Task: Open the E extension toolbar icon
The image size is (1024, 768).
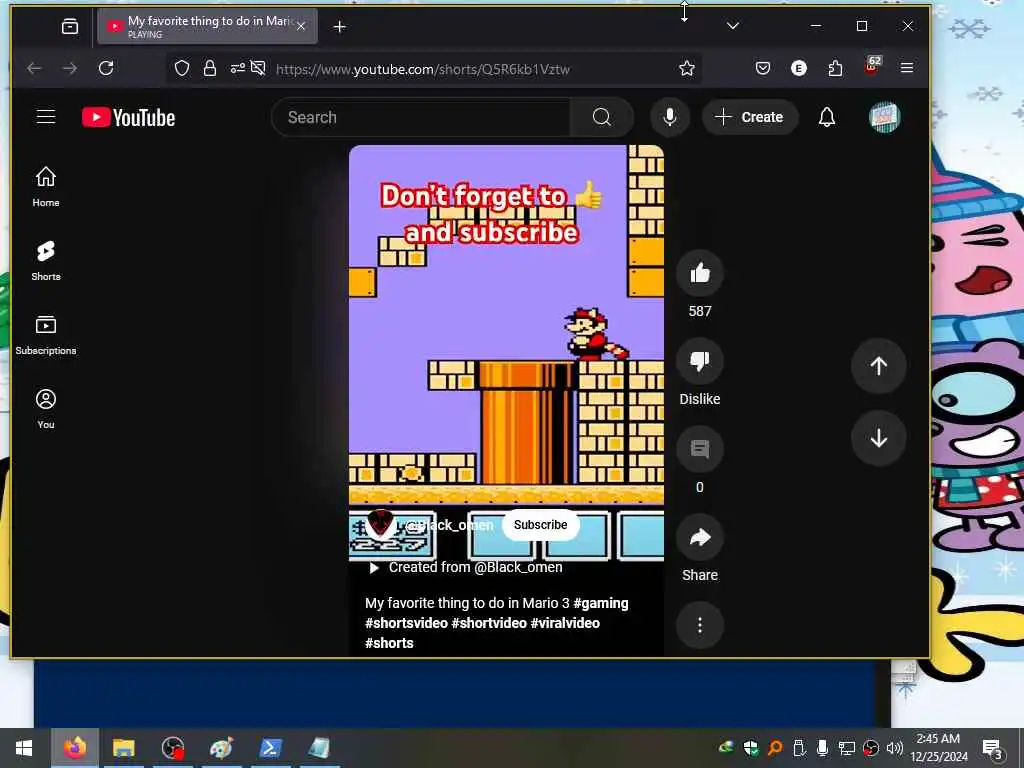Action: (799, 68)
